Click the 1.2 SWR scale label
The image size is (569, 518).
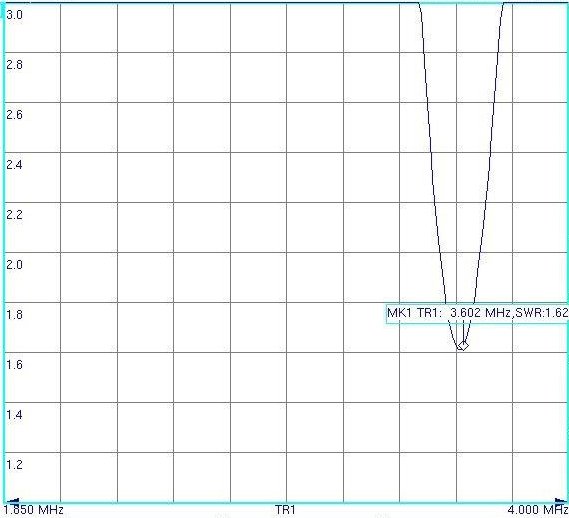point(15,464)
